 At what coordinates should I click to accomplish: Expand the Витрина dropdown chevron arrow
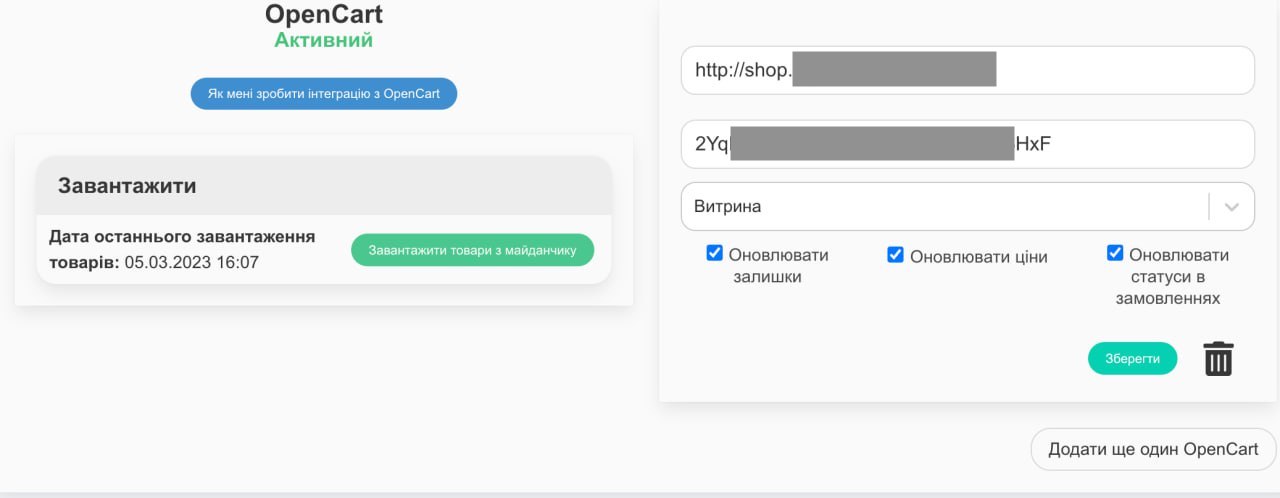[1232, 207]
